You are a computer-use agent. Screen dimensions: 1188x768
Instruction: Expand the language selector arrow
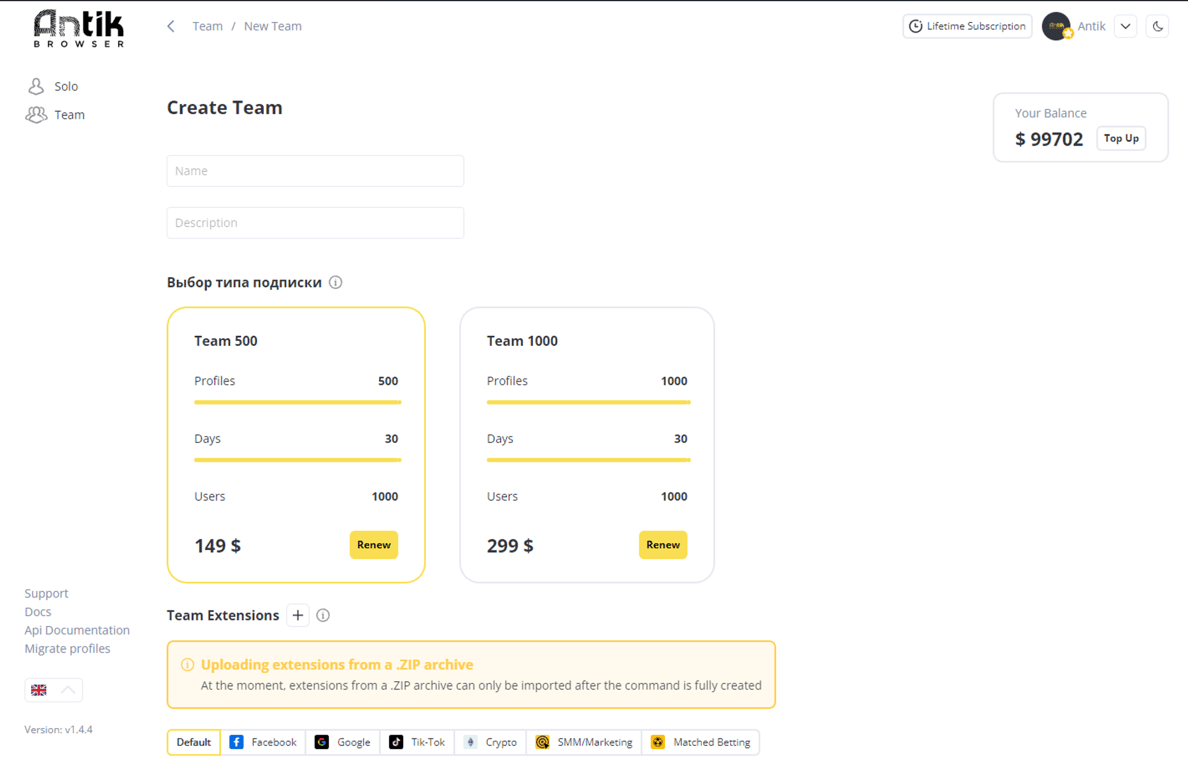(68, 690)
